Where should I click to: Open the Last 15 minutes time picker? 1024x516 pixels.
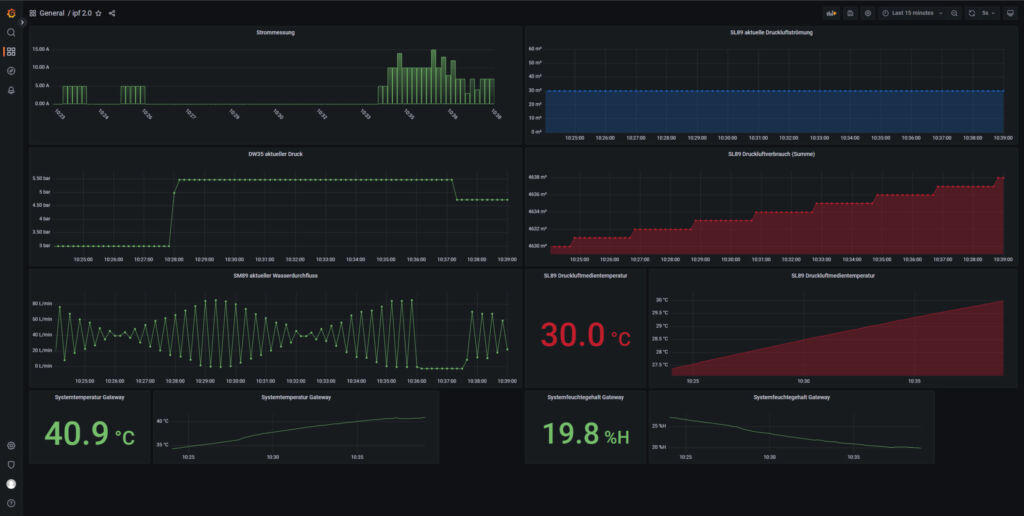tap(912, 13)
